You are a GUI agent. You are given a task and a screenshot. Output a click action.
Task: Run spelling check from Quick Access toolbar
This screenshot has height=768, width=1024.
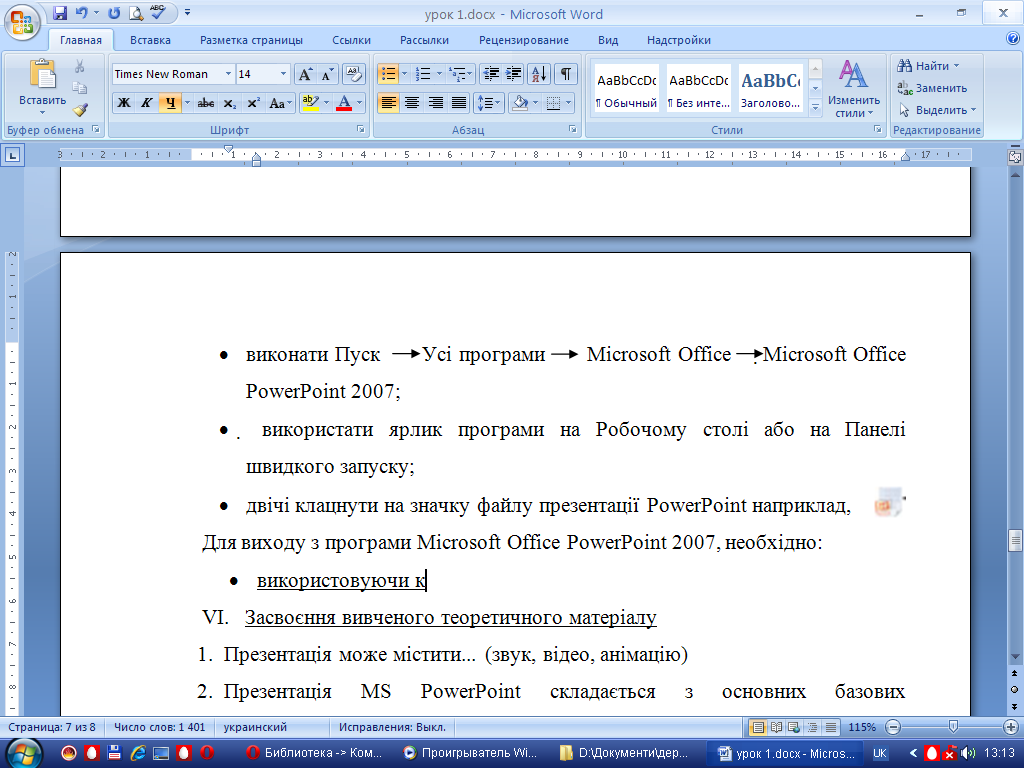click(157, 12)
